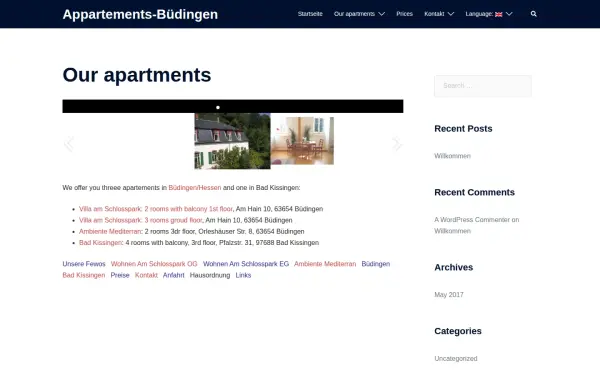600x375 pixels.
Task: Open Willkommen under Recent Posts
Action: [x=452, y=156]
